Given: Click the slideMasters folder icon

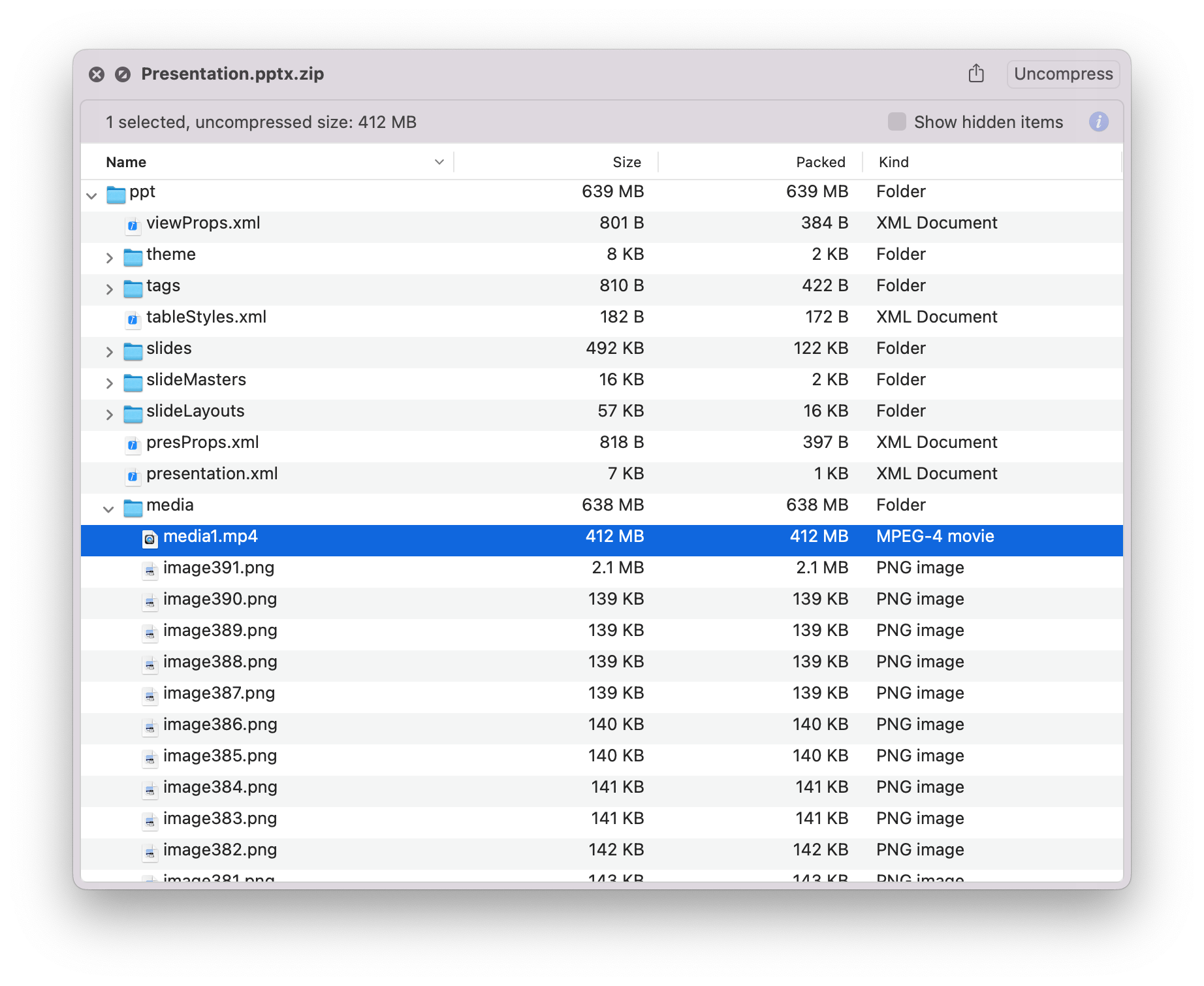Looking at the screenshot, I should 133,382.
